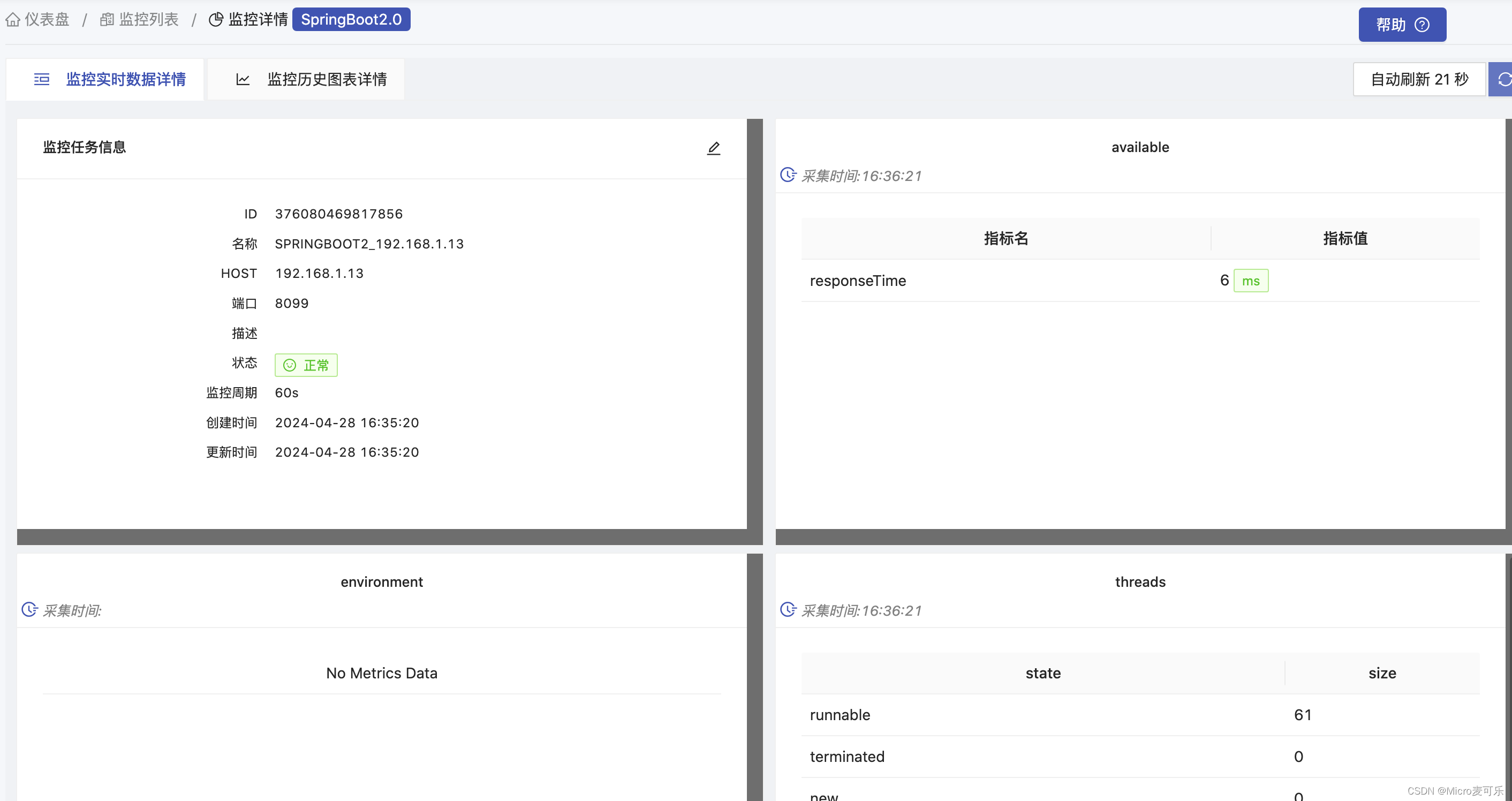
Task: Click the edit pencil icon in 监控任务信息
Action: [x=713, y=148]
